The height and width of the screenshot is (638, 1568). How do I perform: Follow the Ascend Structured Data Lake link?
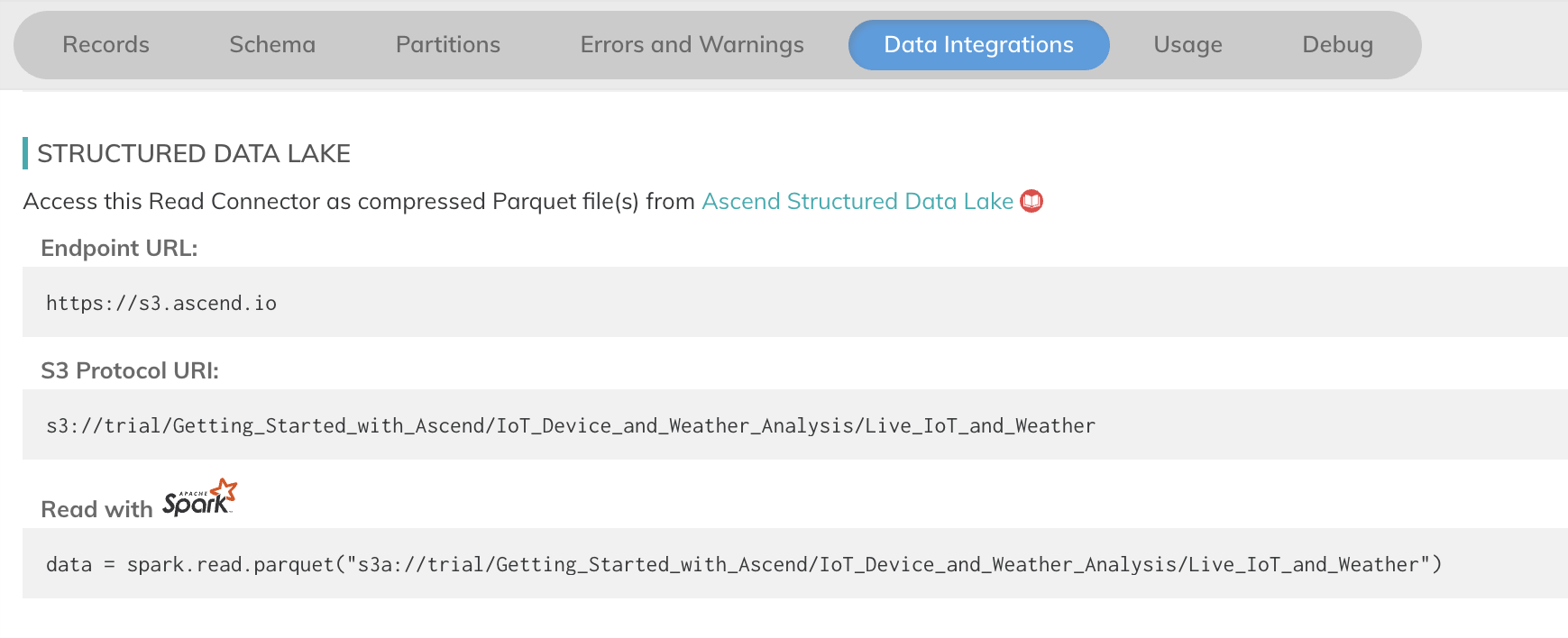(857, 201)
